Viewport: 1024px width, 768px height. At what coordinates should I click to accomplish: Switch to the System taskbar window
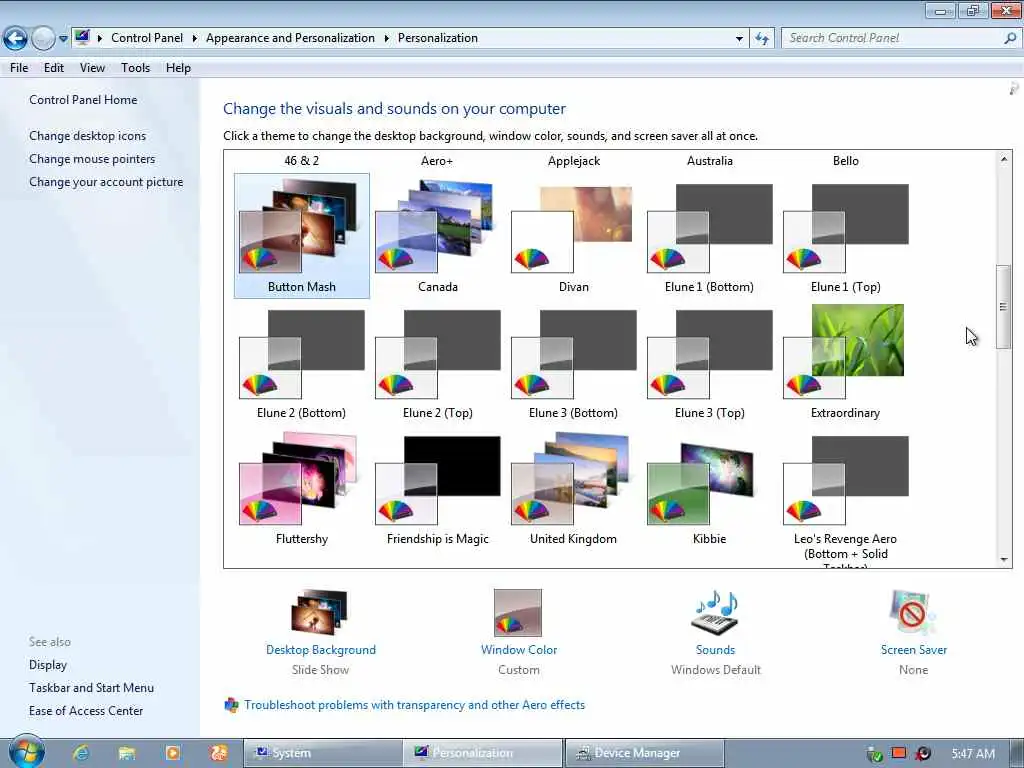pos(323,753)
